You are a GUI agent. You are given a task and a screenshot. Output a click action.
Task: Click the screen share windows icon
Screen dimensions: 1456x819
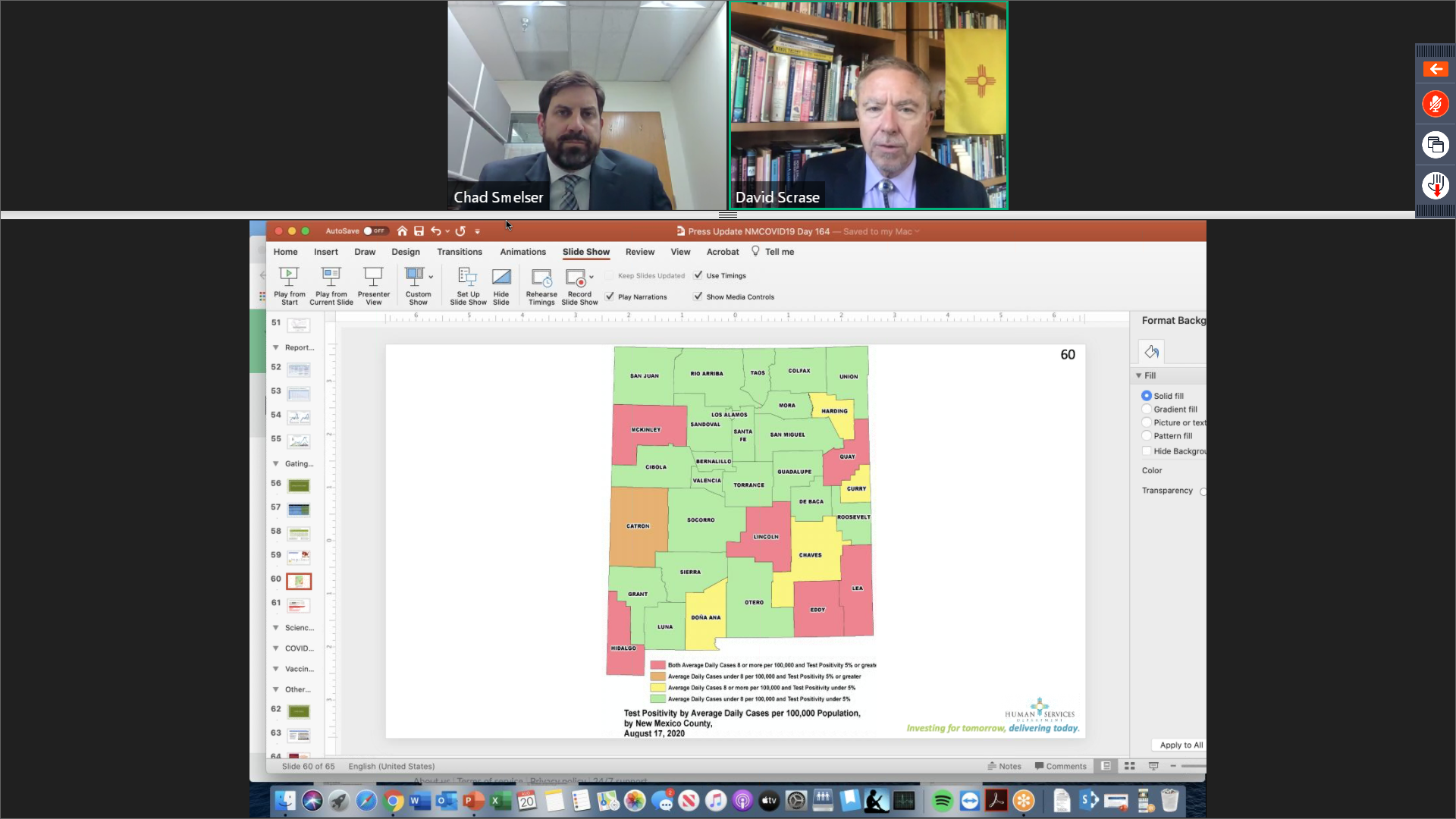point(1435,145)
